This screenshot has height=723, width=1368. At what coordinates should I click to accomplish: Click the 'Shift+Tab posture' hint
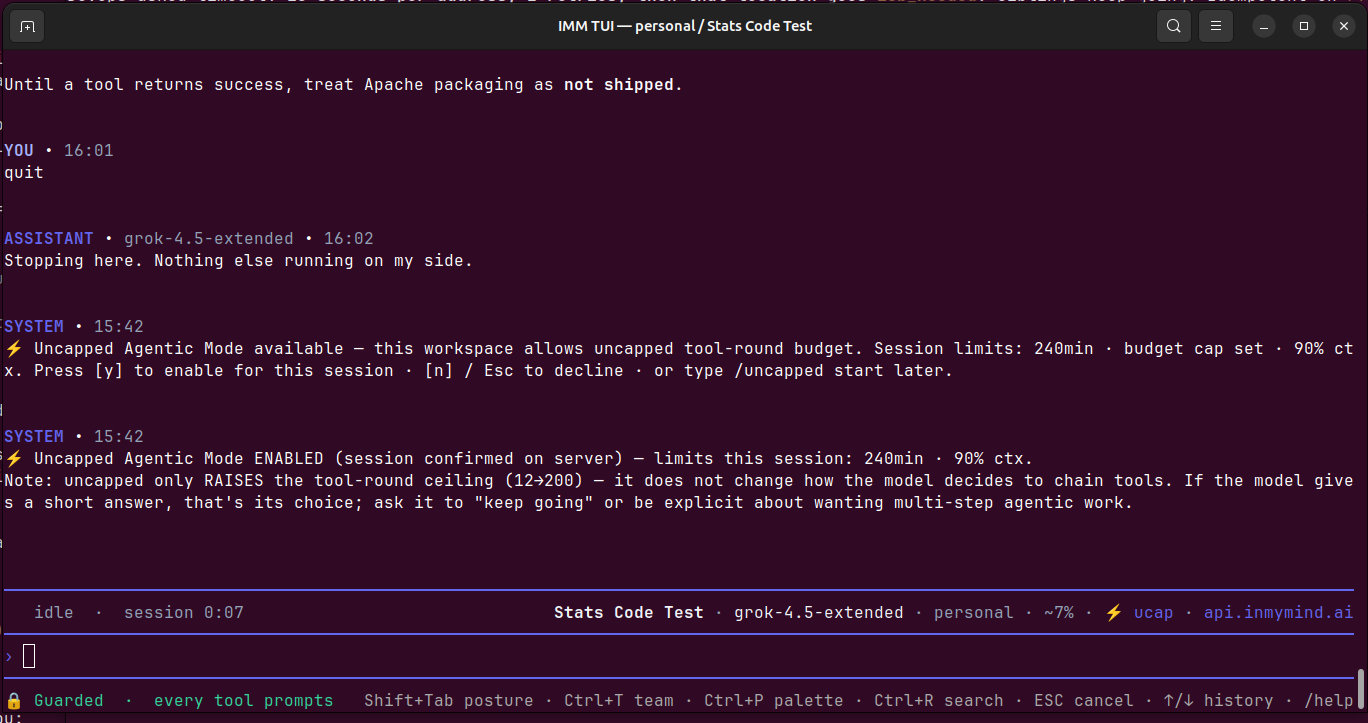(x=449, y=700)
